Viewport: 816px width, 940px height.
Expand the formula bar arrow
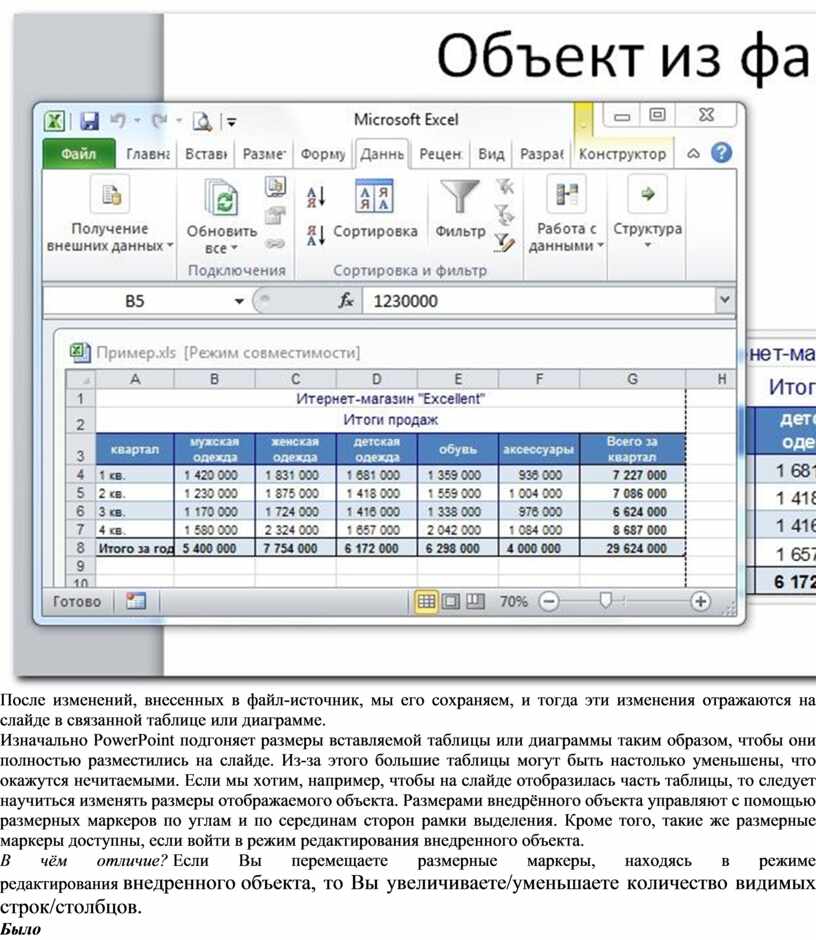724,299
